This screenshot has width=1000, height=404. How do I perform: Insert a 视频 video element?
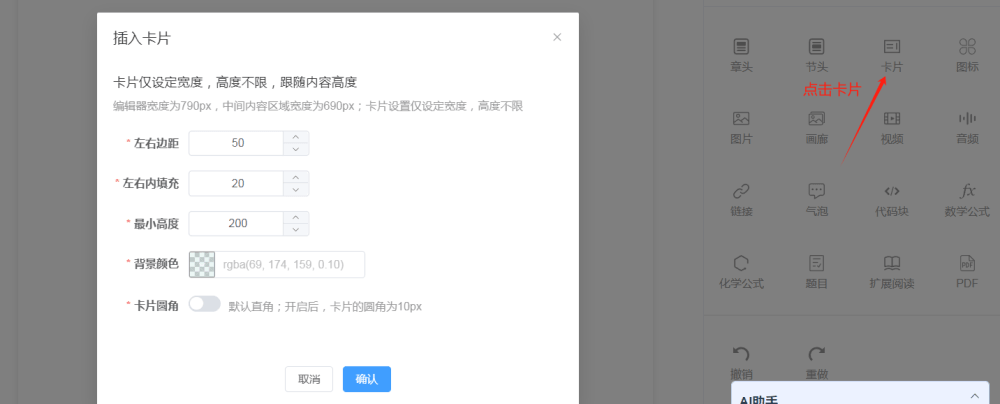[x=892, y=128]
